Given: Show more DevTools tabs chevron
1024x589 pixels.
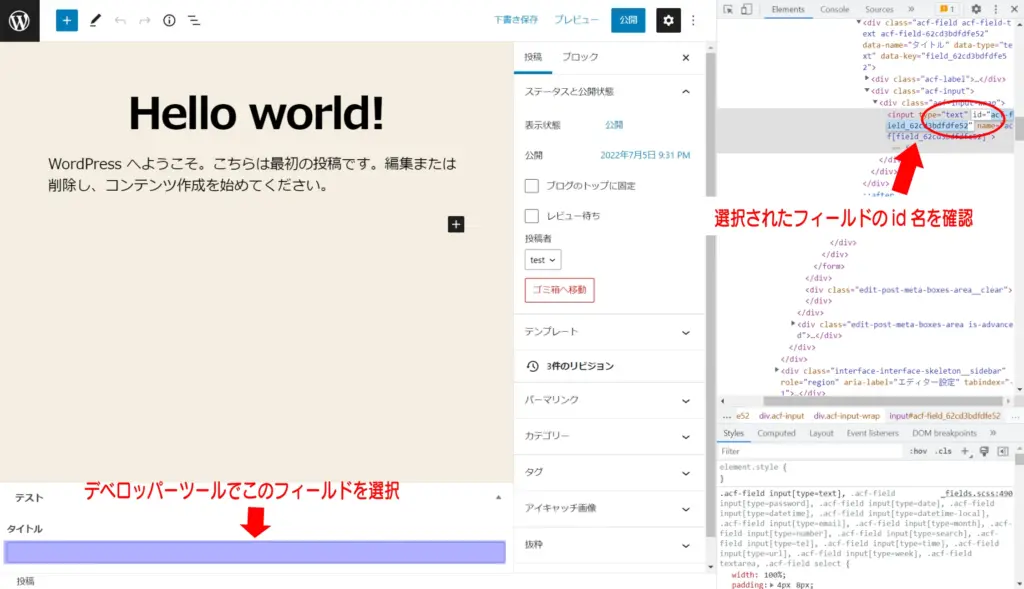Looking at the screenshot, I should tap(911, 9).
